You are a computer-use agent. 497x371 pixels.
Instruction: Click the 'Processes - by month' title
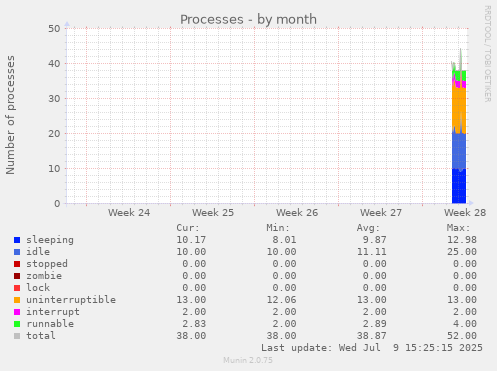(248, 19)
